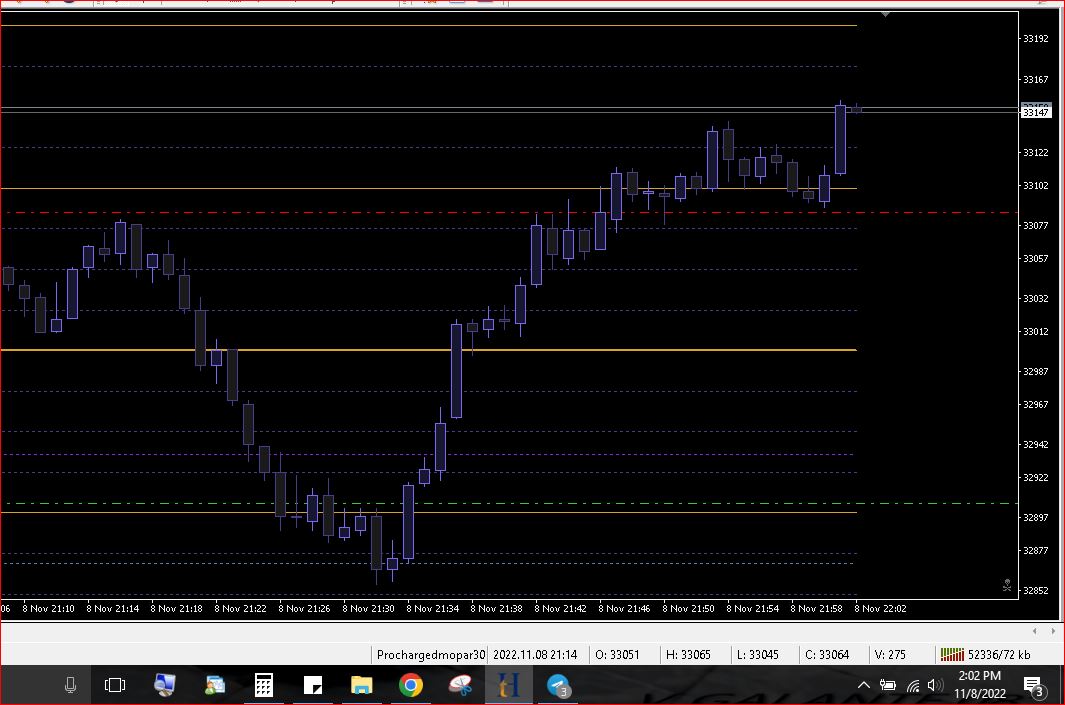Open Google Chrome from the taskbar

coord(410,686)
